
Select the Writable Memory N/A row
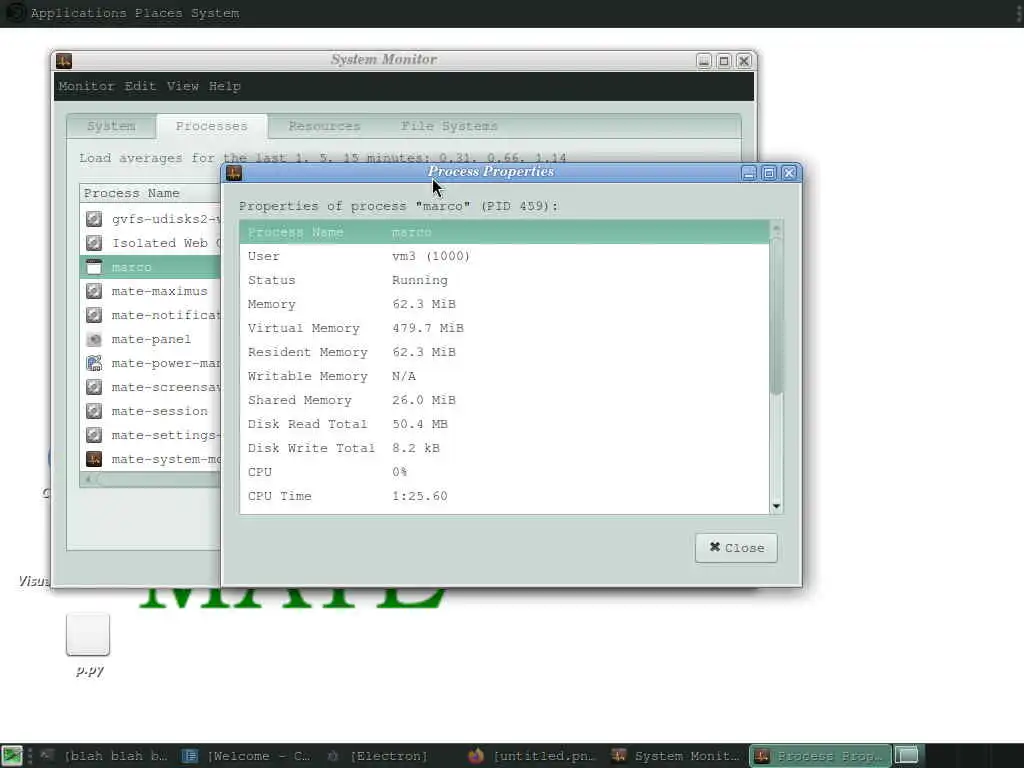504,376
